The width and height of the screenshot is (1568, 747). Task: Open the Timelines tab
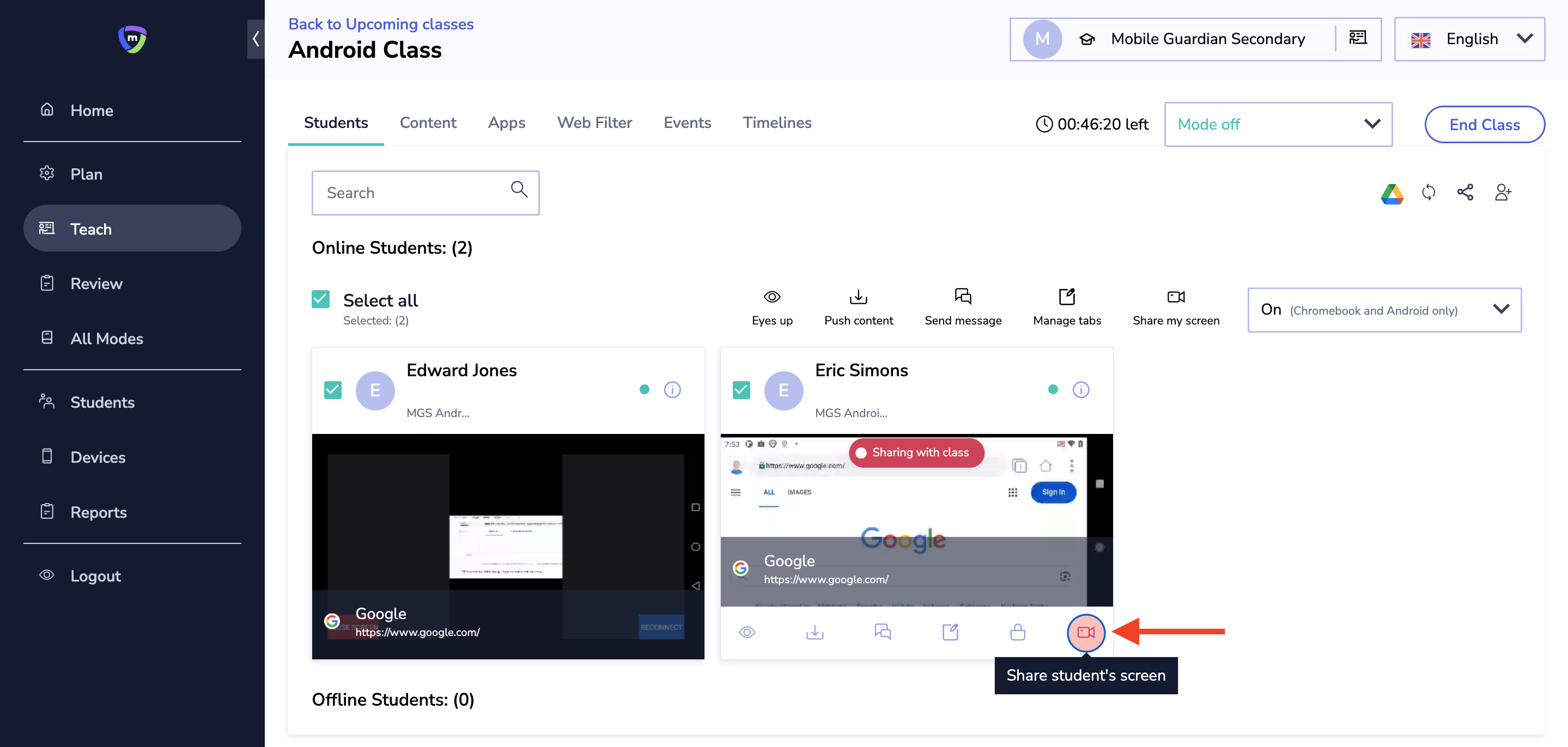tap(777, 123)
